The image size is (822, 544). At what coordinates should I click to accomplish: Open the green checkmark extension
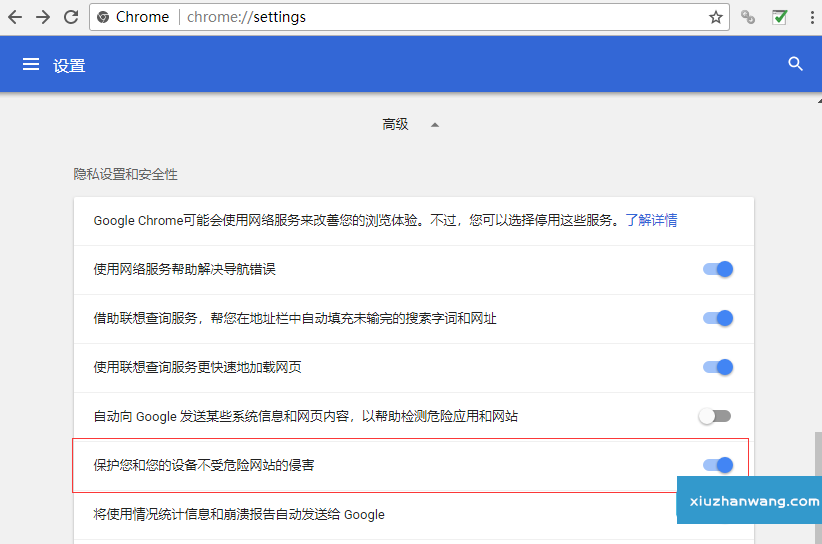[x=779, y=17]
